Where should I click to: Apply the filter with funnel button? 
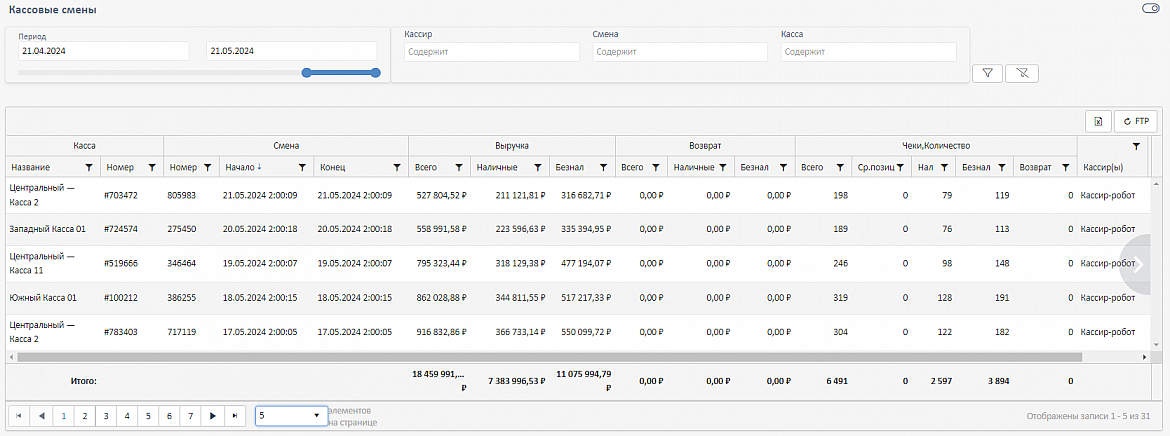tap(987, 73)
